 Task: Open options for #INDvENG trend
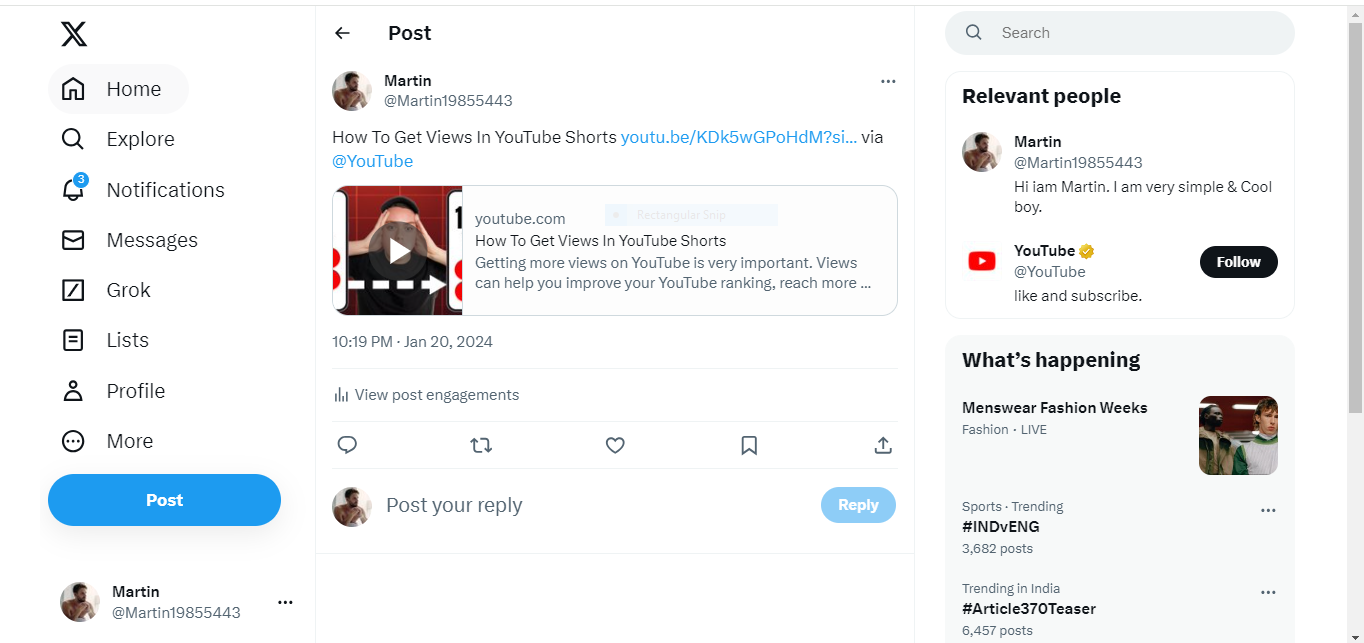coord(1268,510)
